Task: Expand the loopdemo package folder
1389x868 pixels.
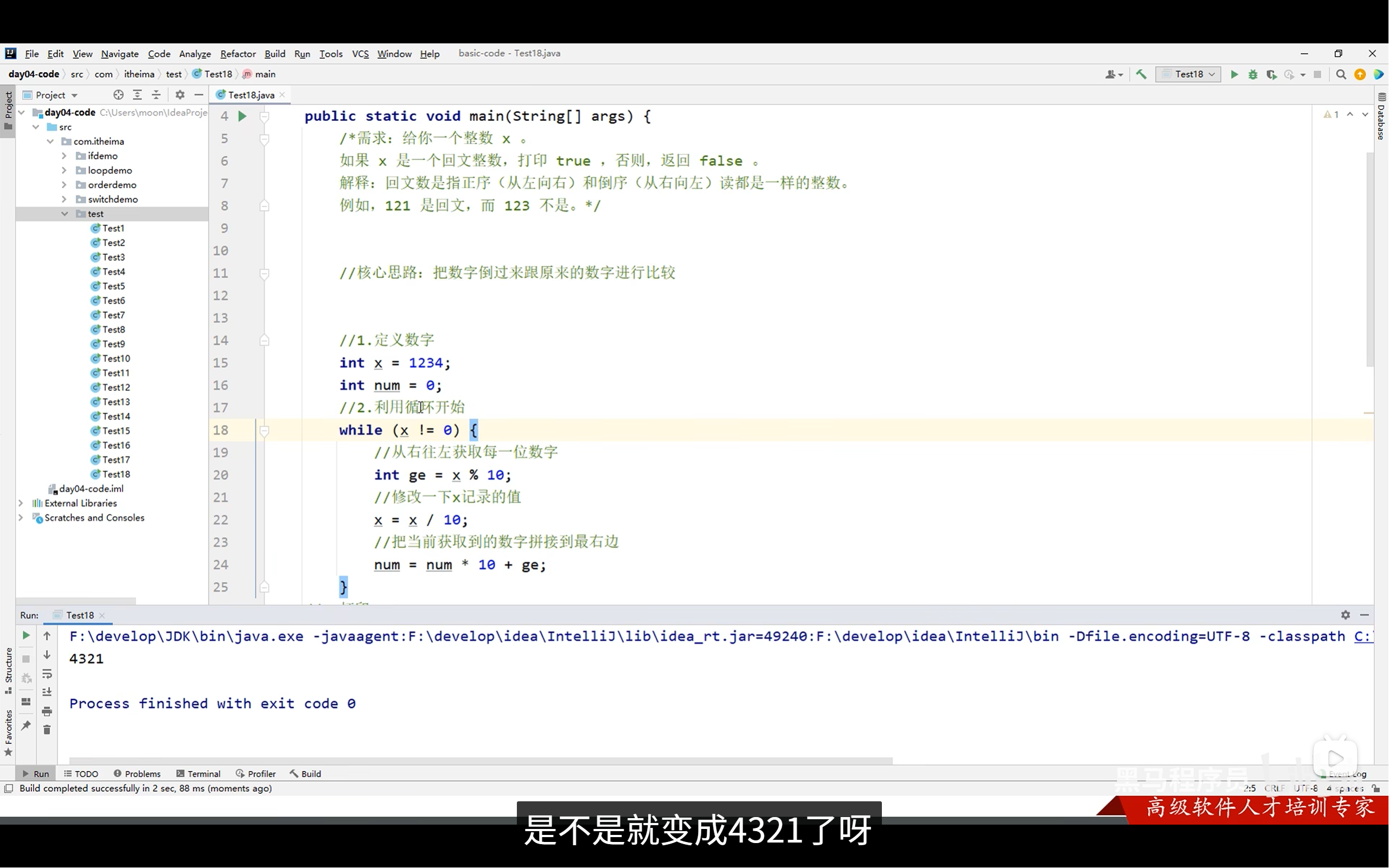Action: pyautogui.click(x=65, y=170)
